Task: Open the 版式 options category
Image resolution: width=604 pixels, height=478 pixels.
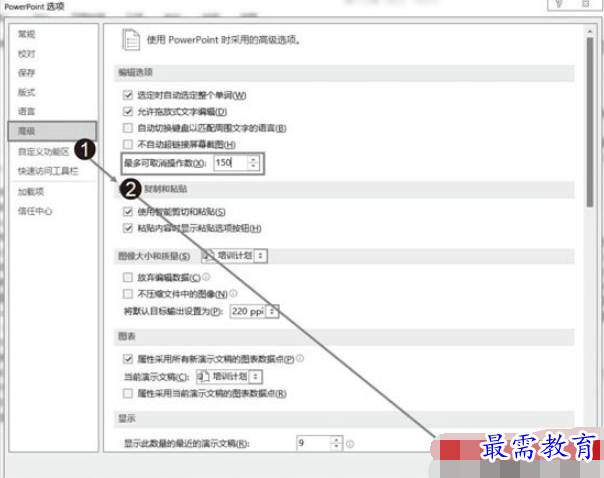Action: click(x=26, y=92)
